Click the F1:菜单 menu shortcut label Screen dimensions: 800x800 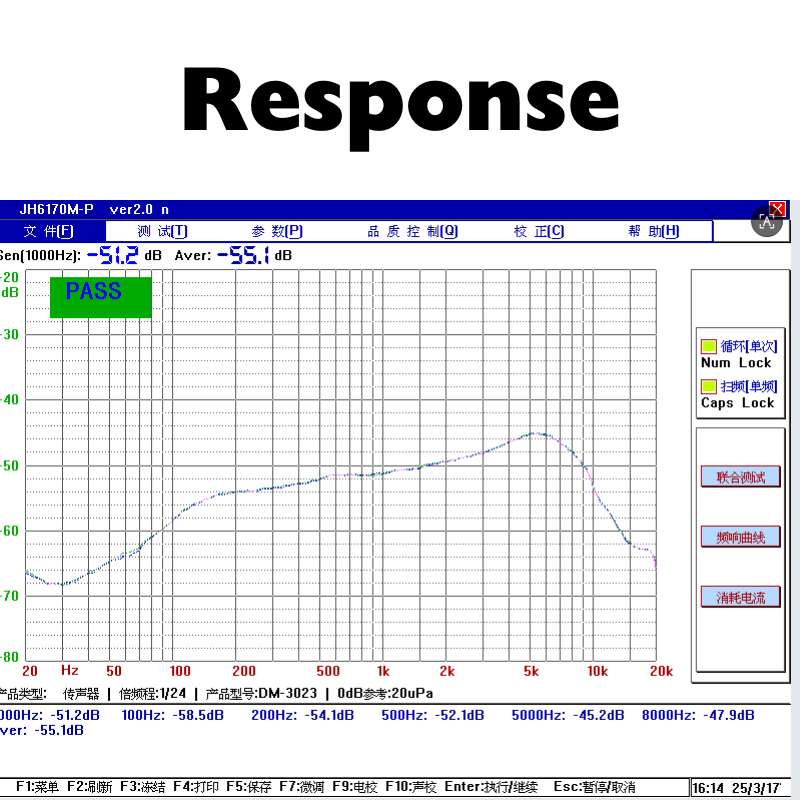pyautogui.click(x=37, y=787)
